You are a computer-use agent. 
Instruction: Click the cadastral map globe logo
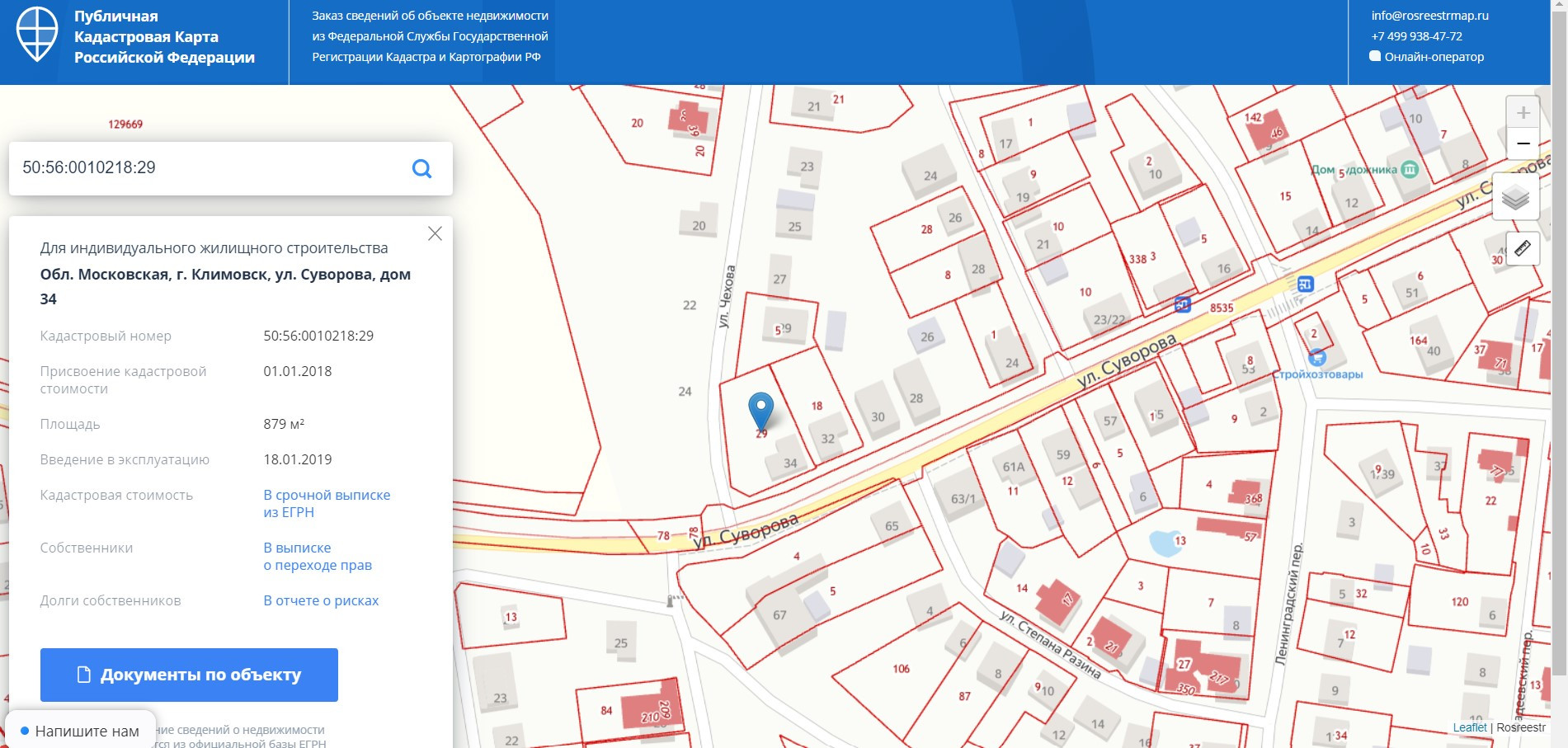click(37, 34)
